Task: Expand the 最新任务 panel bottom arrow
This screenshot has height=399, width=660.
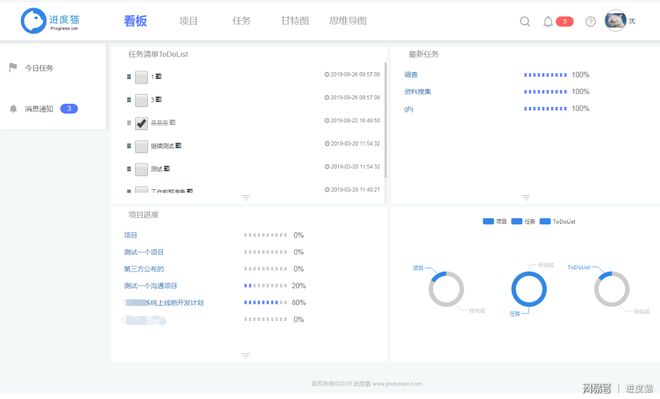Action: coord(526,197)
